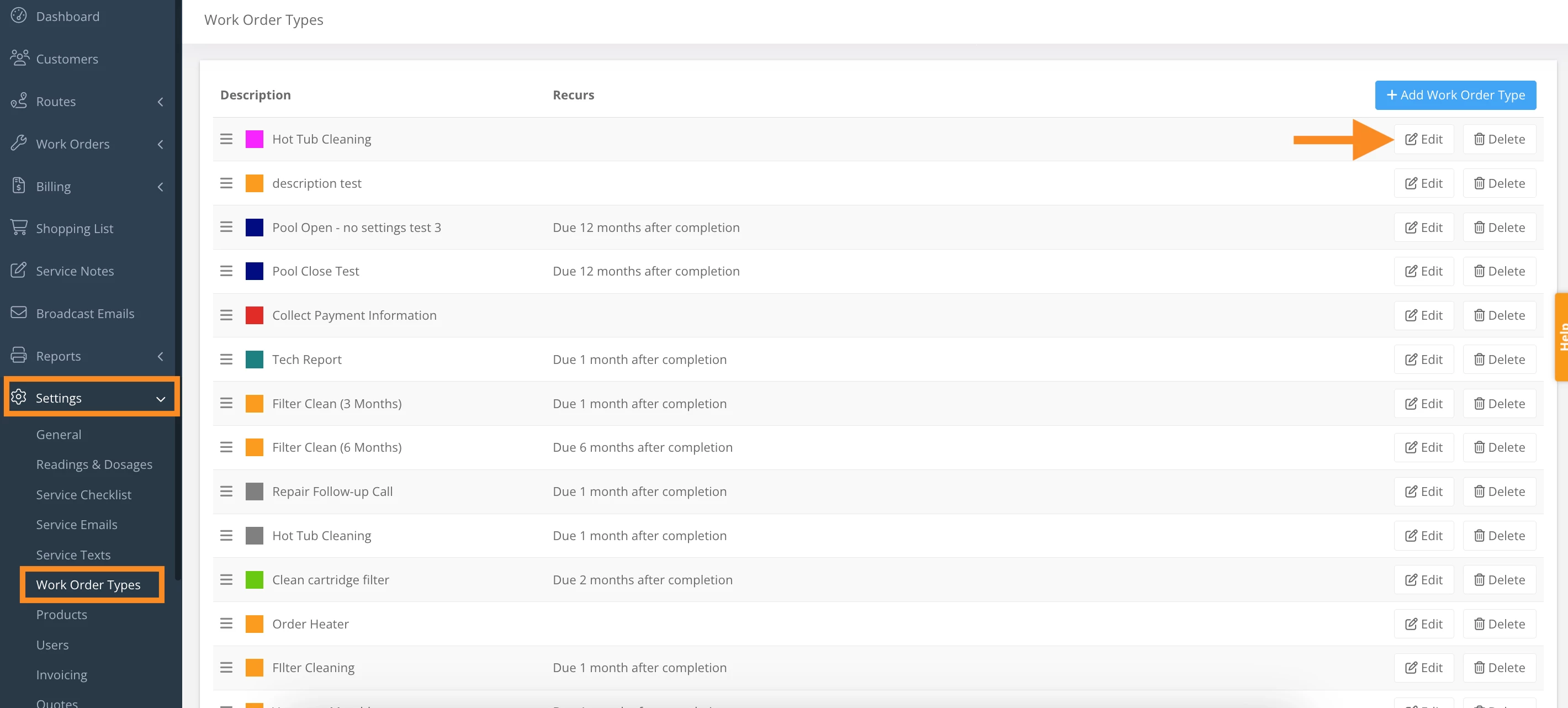
Task: Go to Products settings
Action: pos(61,614)
